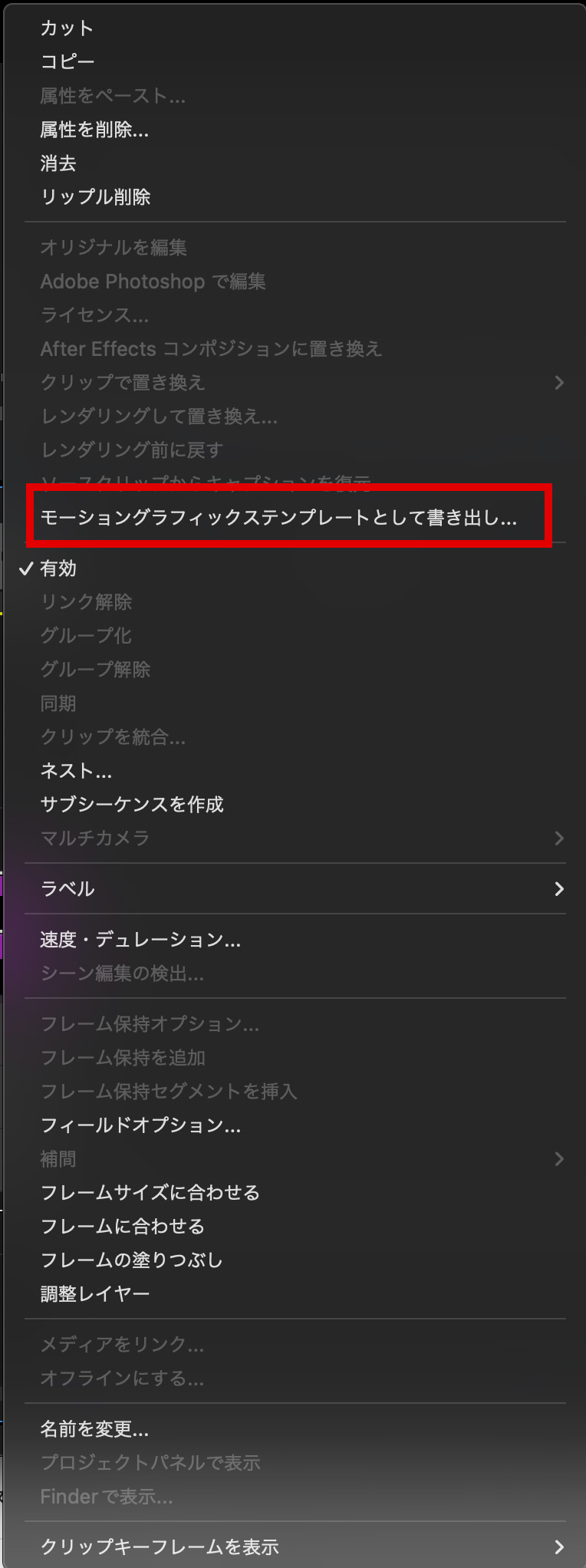Click 属性を削除... option
The height and width of the screenshot is (1568, 586).
[94, 130]
